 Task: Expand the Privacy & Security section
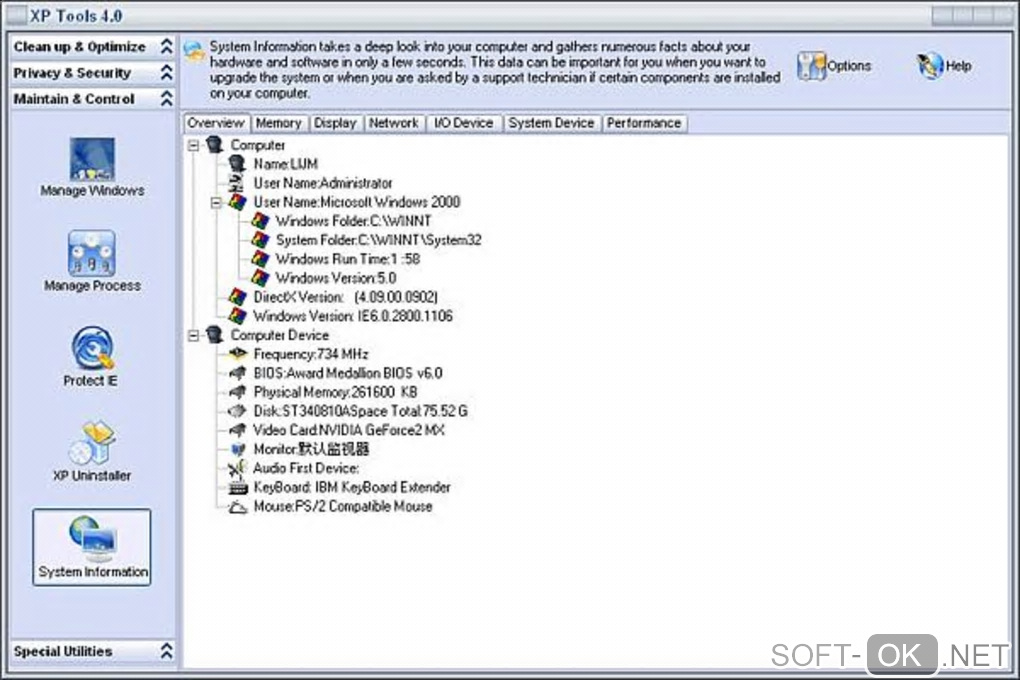click(167, 72)
